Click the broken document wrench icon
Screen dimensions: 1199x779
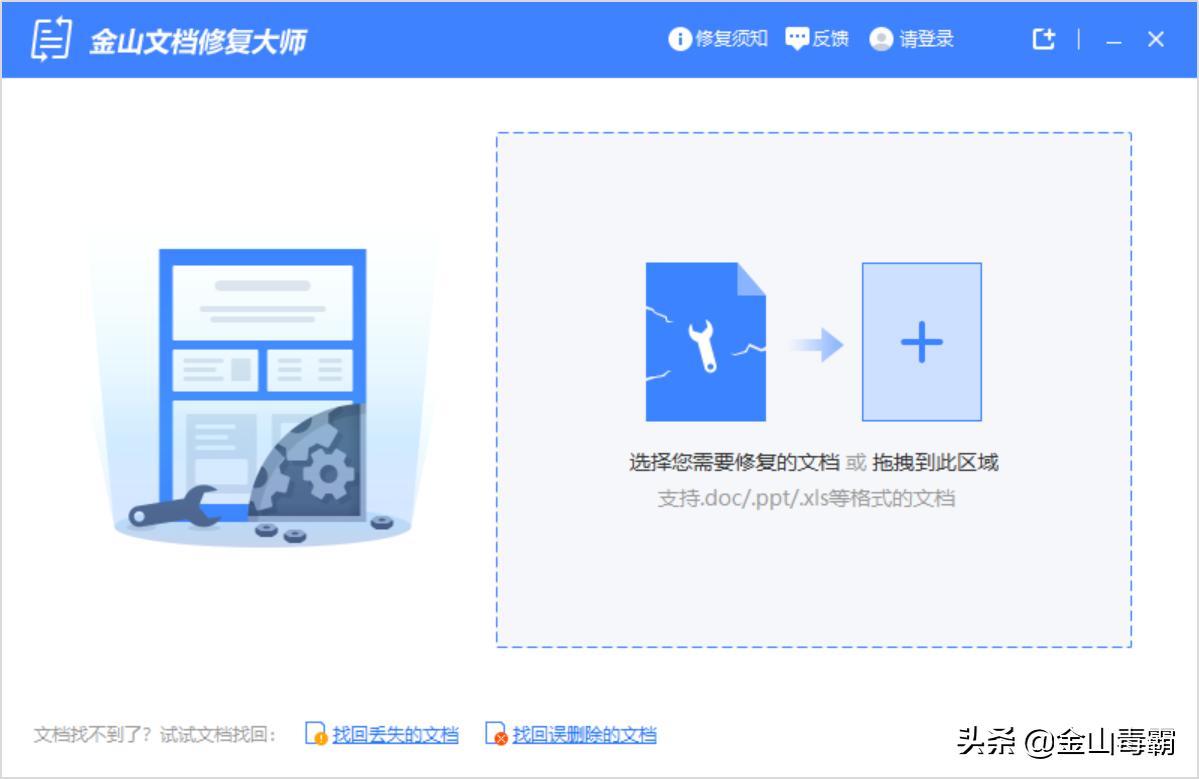click(x=707, y=342)
